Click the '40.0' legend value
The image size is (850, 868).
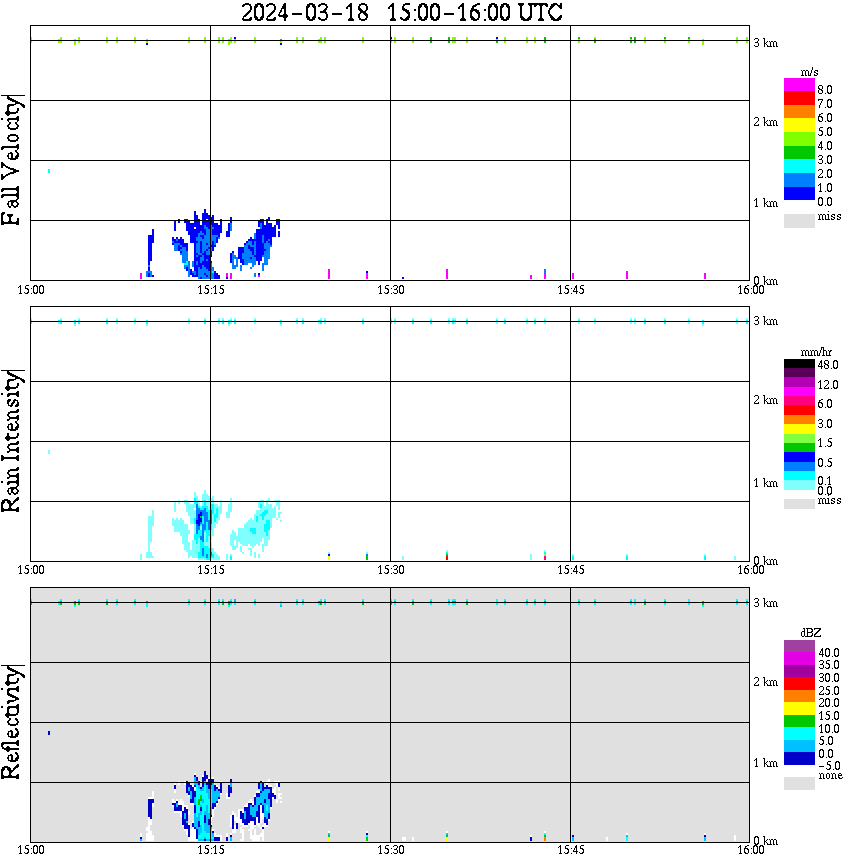(829, 653)
